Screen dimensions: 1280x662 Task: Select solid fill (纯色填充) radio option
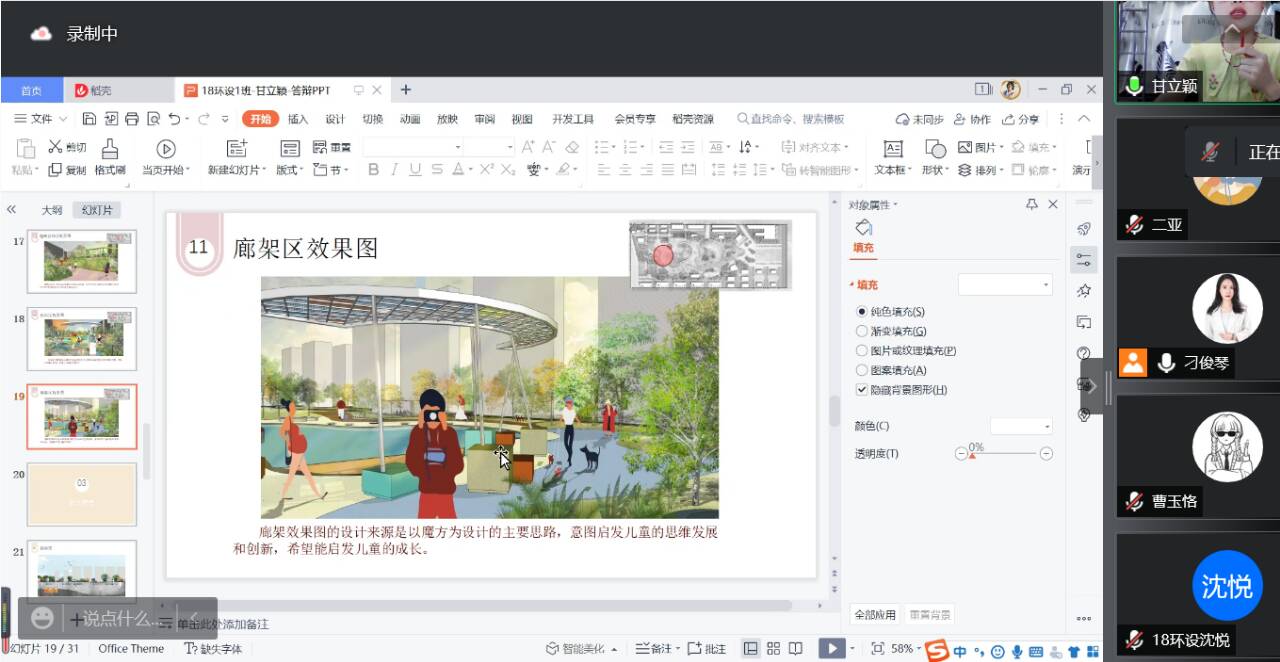(862, 312)
